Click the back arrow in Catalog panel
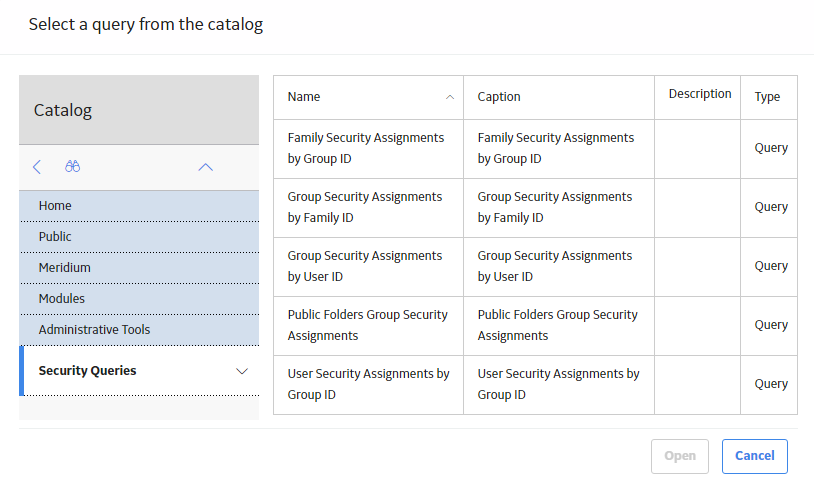 [37, 167]
